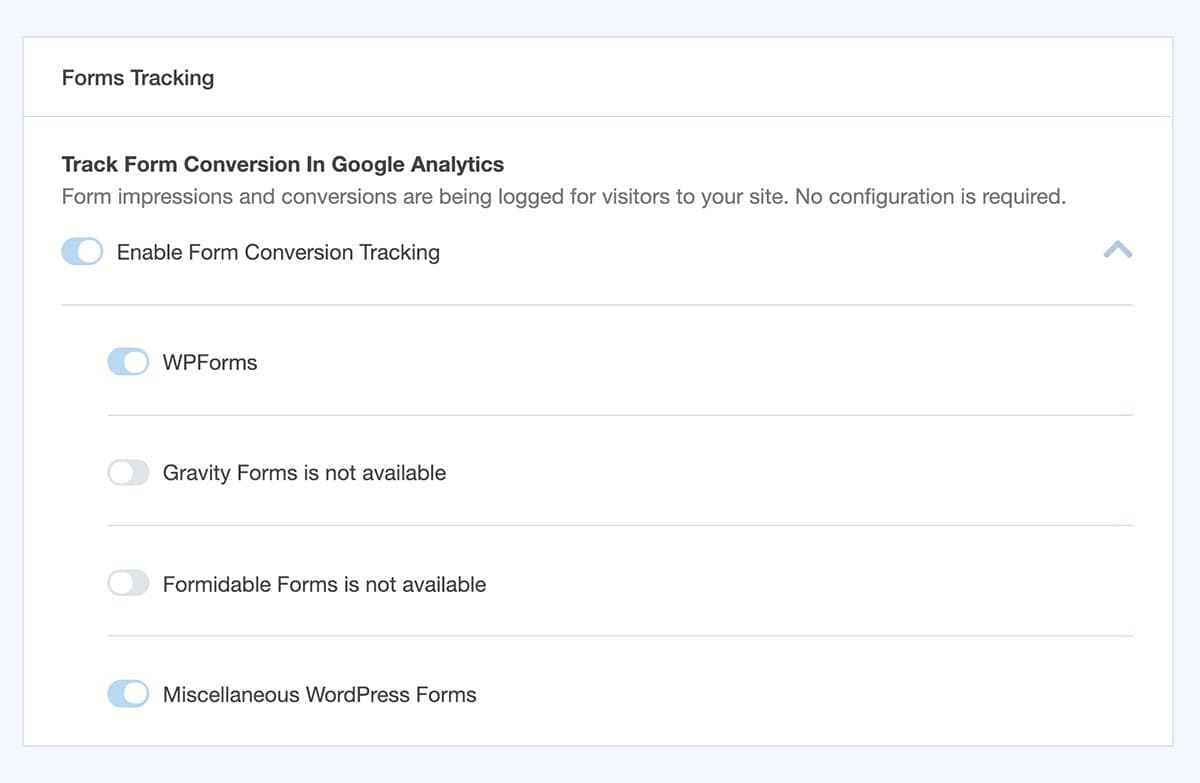
Task: Click the Track Form Conversion In Google Analytics heading
Action: click(x=283, y=164)
